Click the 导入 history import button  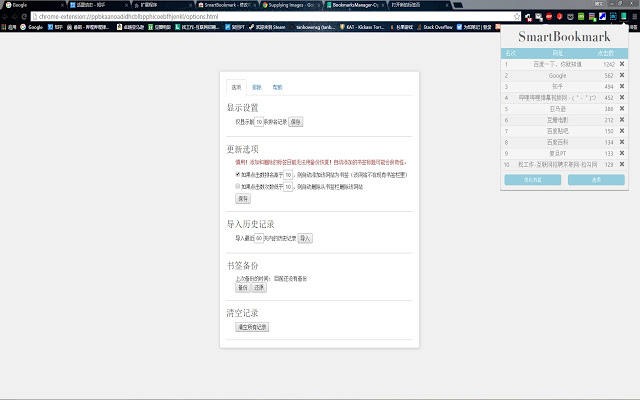tap(305, 238)
